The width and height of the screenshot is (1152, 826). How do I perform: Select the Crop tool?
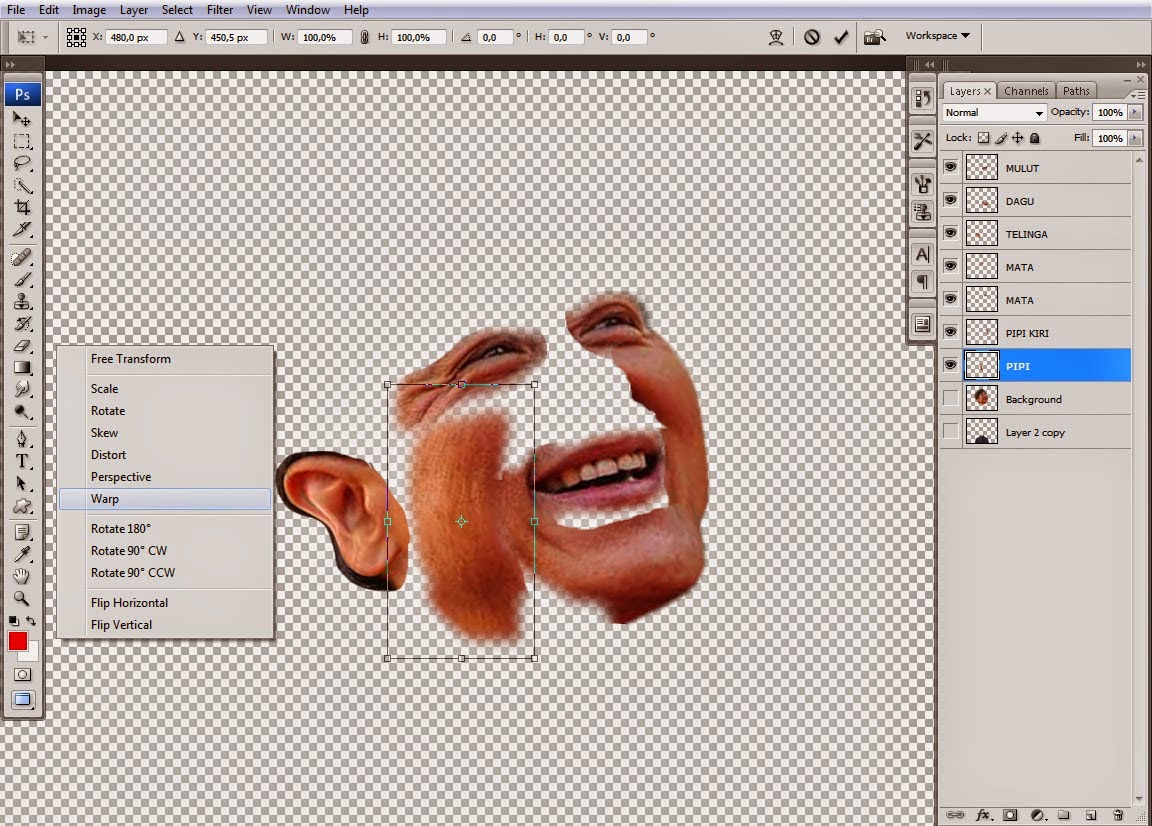[22, 207]
